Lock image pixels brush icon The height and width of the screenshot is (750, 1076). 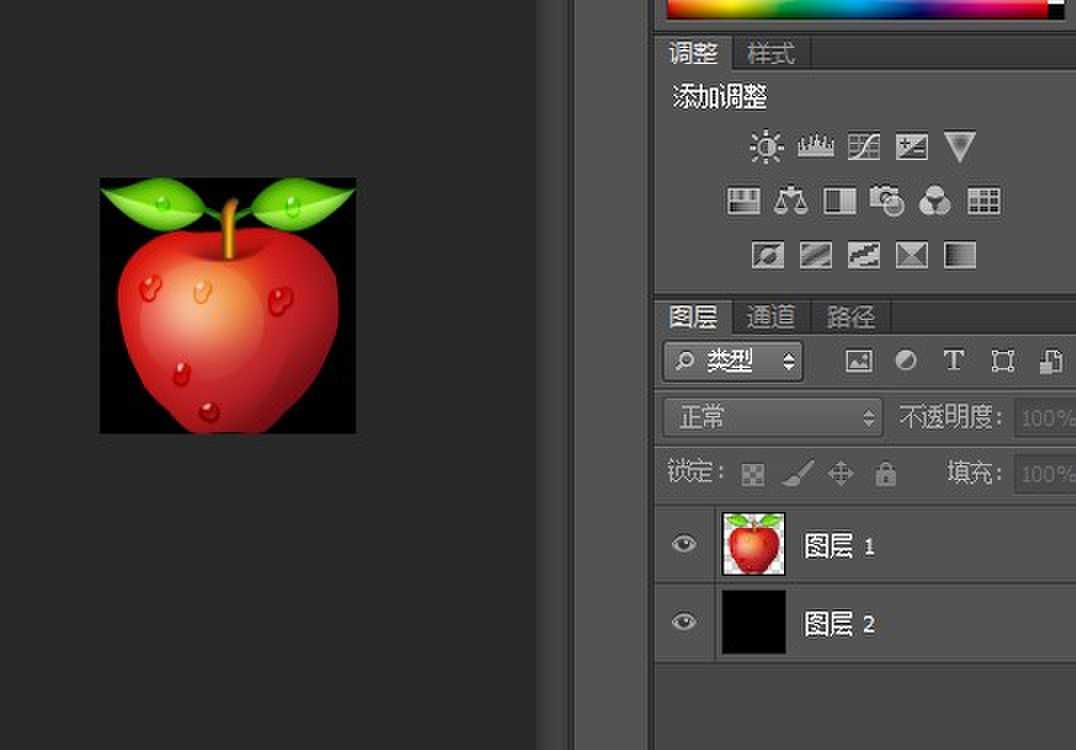tap(798, 473)
